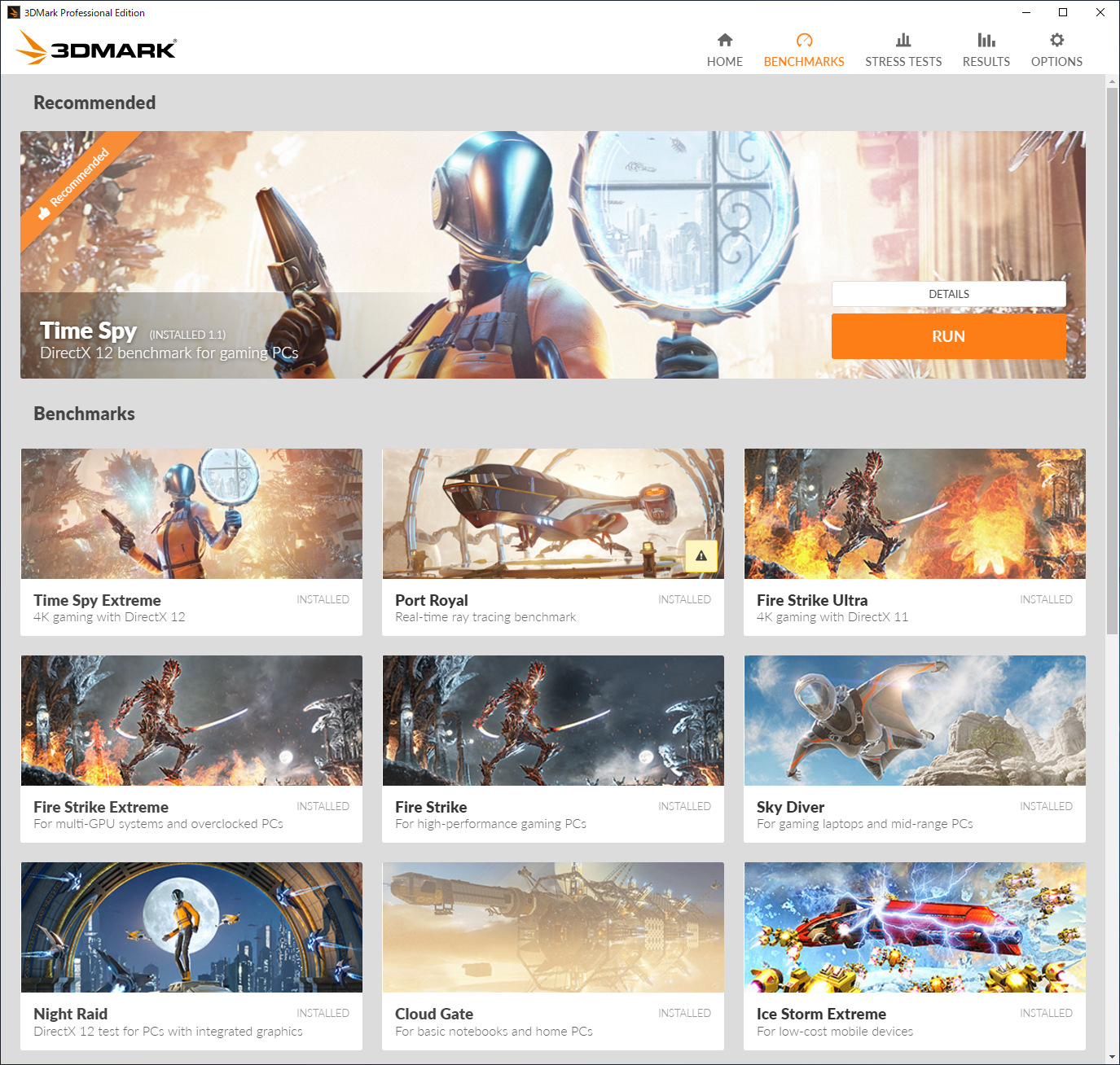Run the Time Spy benchmark
The height and width of the screenshot is (1065, 1120).
(949, 336)
